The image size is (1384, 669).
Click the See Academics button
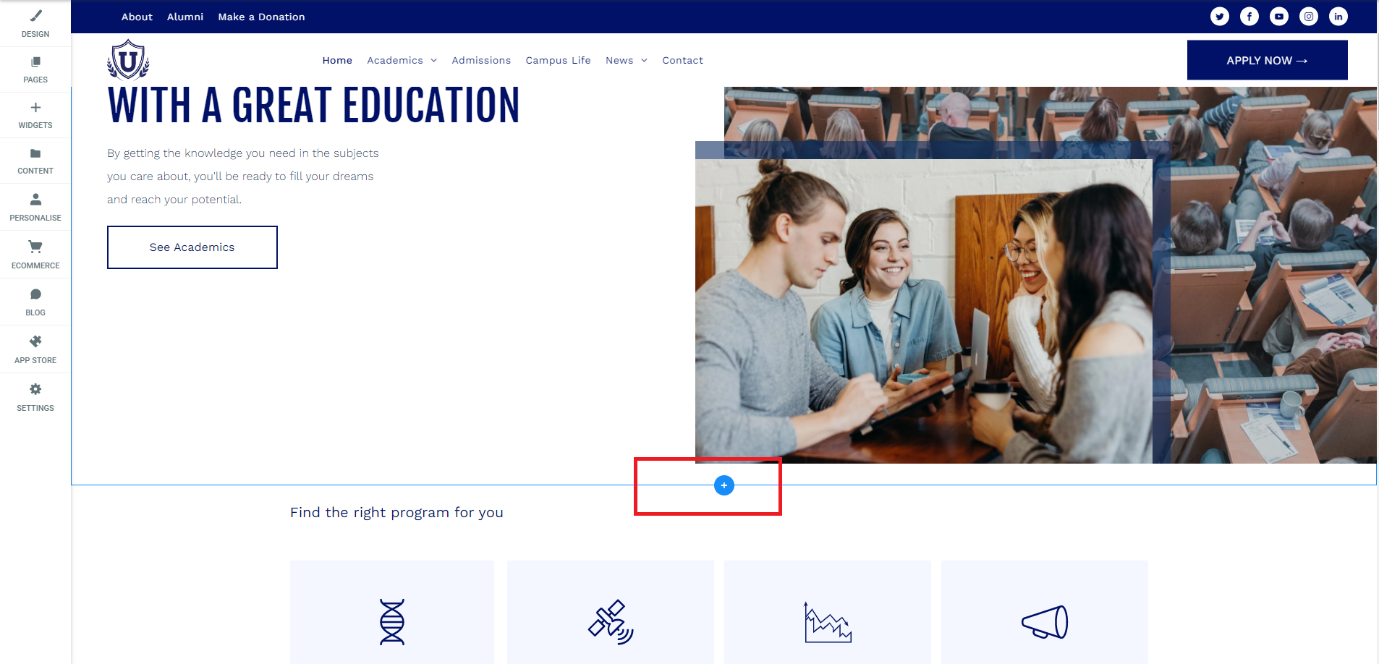(x=192, y=247)
